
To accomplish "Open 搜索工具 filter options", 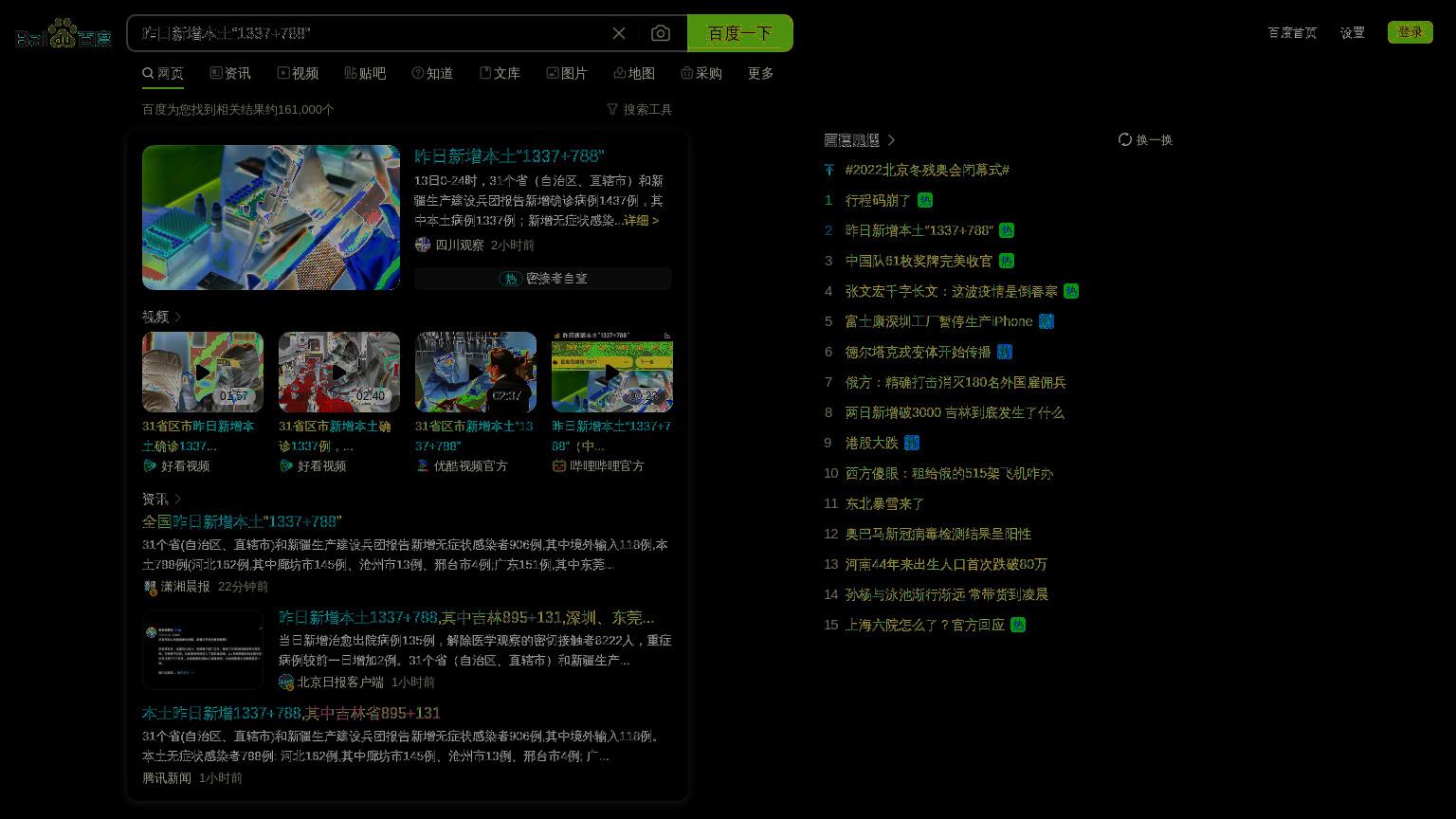I will pyautogui.click(x=640, y=109).
